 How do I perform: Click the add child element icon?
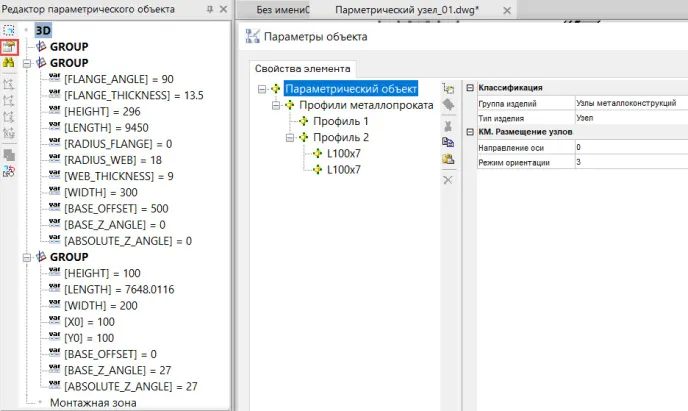point(448,89)
